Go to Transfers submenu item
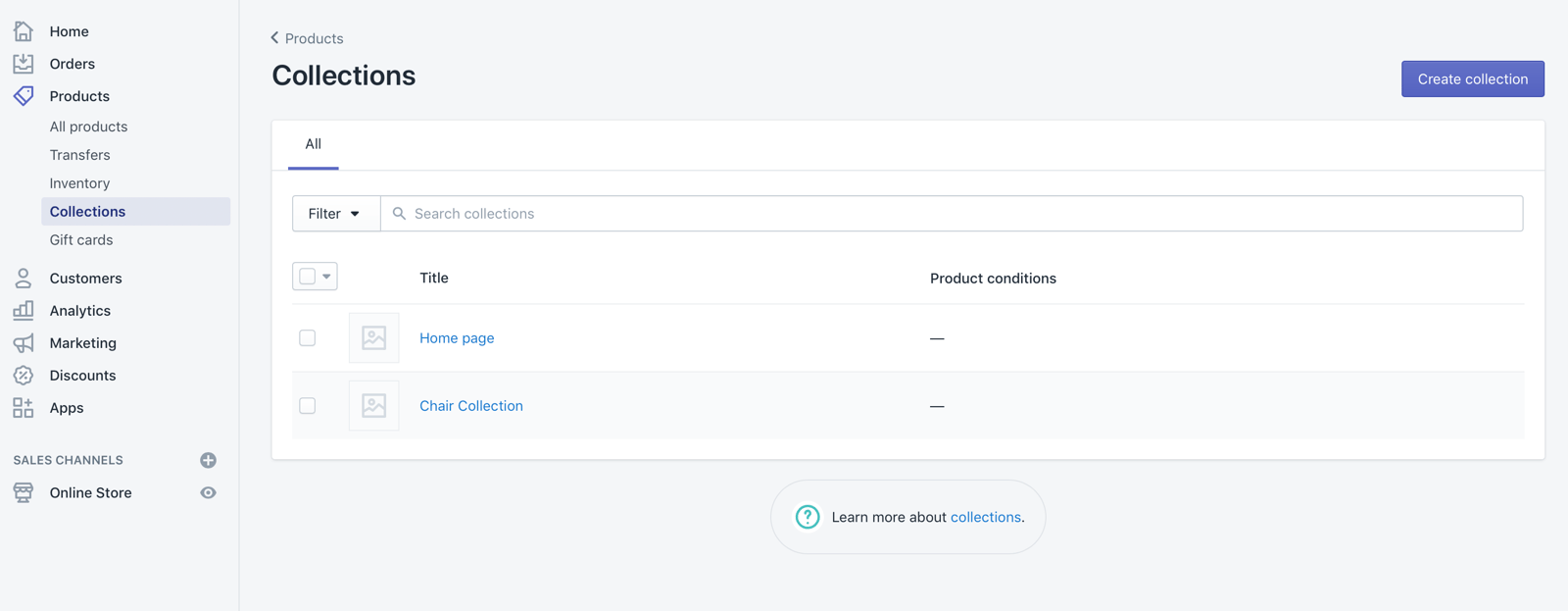This screenshot has width=1568, height=611. (80, 155)
